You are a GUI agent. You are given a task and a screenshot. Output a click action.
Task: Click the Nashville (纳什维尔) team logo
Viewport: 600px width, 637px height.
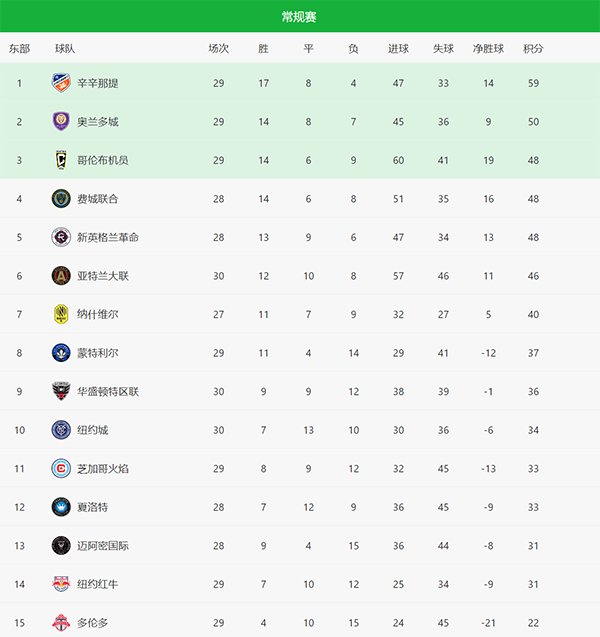pyautogui.click(x=60, y=314)
